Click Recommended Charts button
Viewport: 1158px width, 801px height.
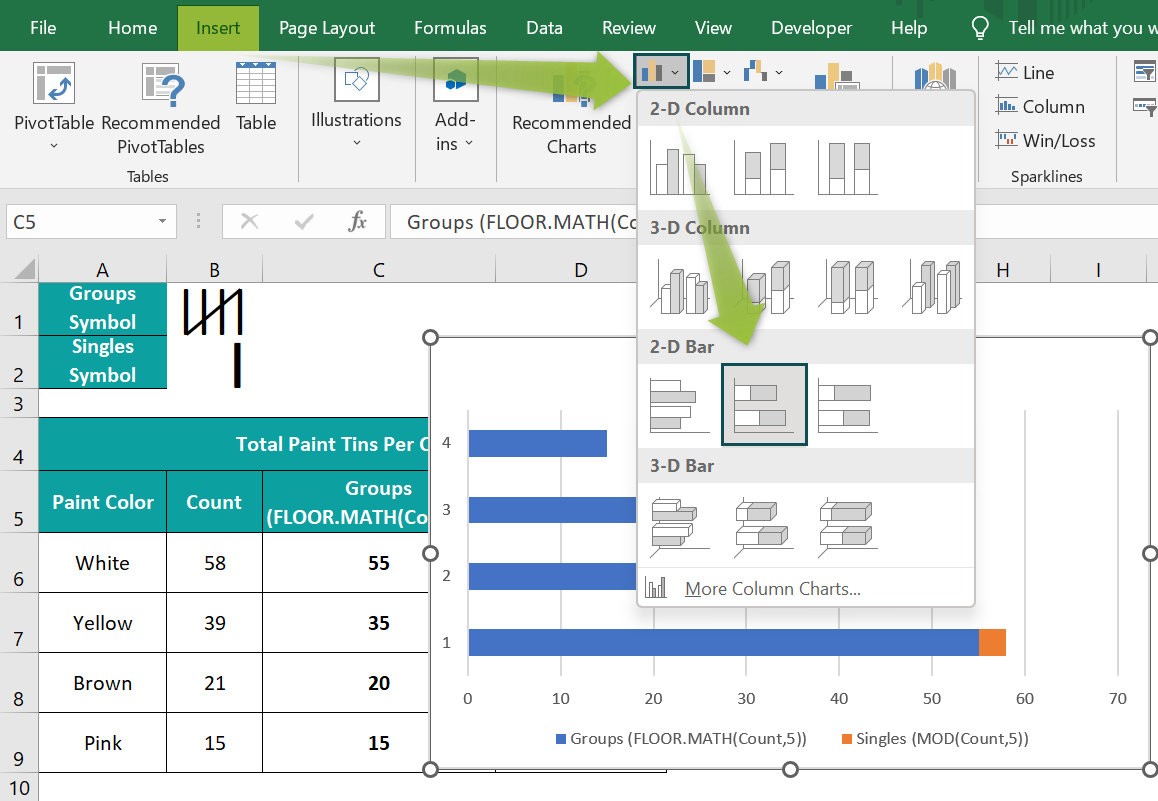[x=571, y=111]
